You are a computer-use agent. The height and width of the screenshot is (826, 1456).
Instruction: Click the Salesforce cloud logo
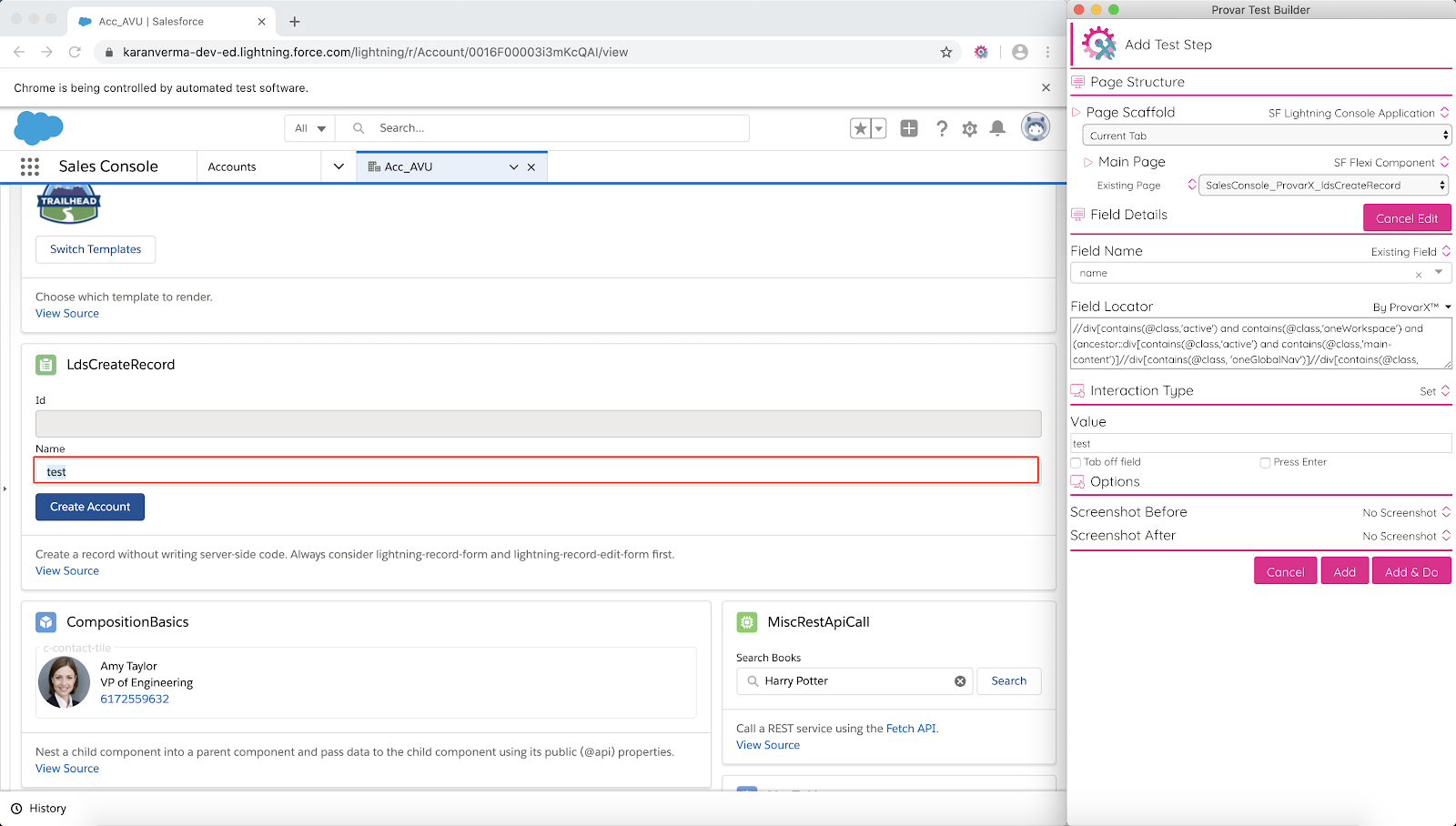pyautogui.click(x=38, y=128)
